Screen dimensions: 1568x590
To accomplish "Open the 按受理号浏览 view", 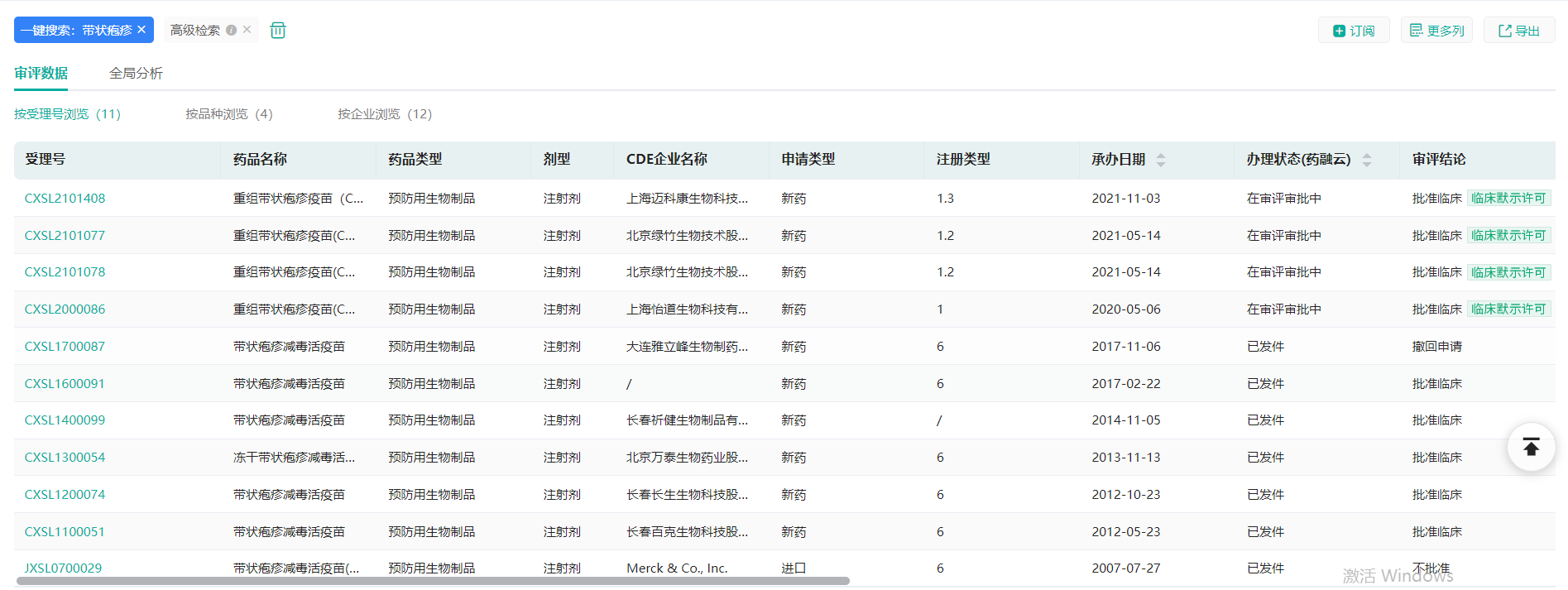I will coord(67,114).
